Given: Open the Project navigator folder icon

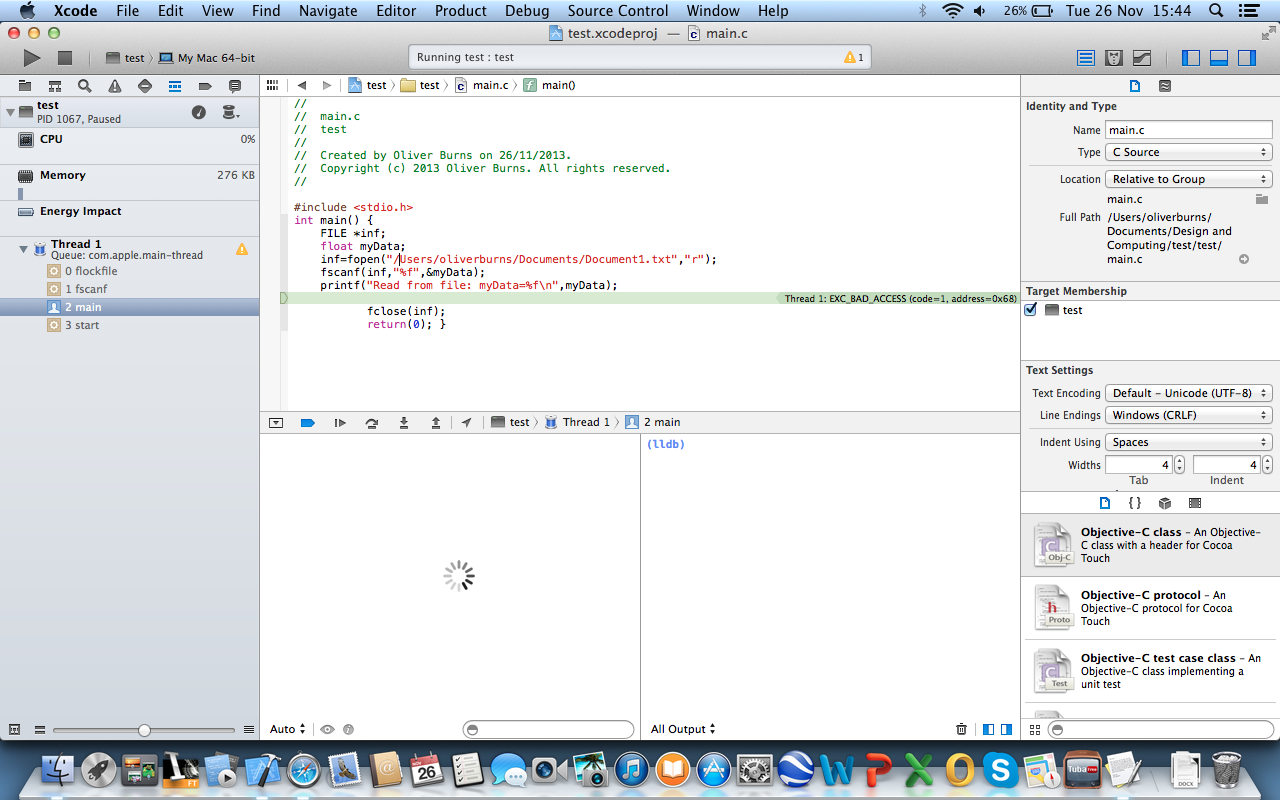Looking at the screenshot, I should [x=25, y=86].
